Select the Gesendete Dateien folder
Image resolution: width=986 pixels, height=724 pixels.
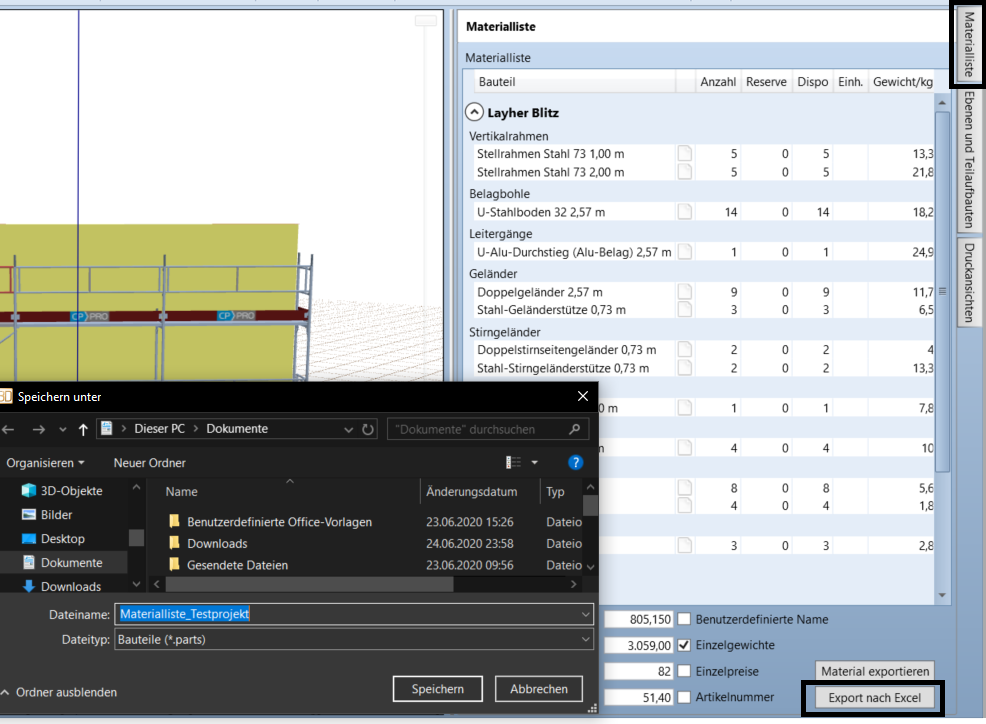(x=228, y=565)
